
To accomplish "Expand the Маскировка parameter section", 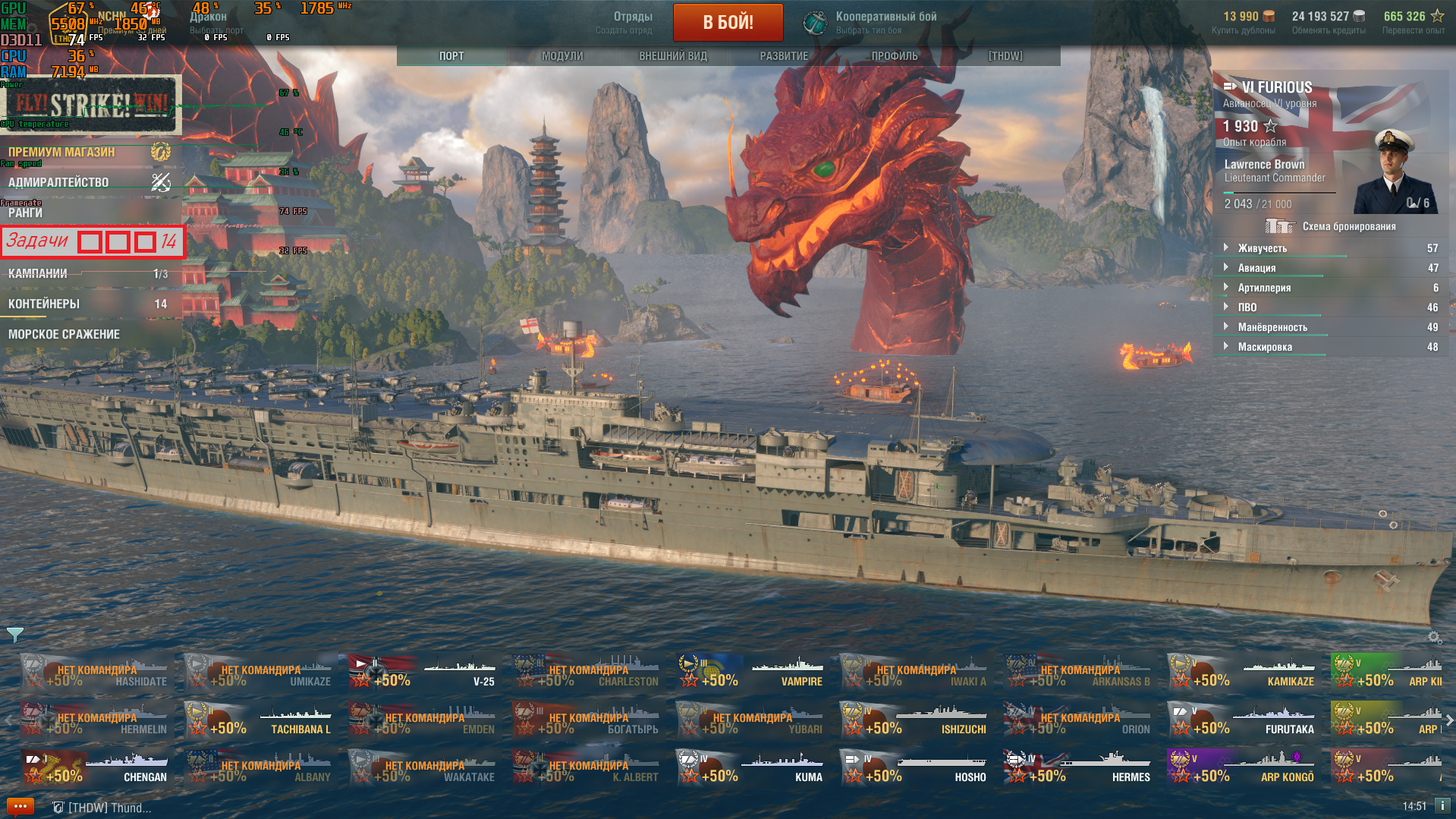I will [1331, 347].
